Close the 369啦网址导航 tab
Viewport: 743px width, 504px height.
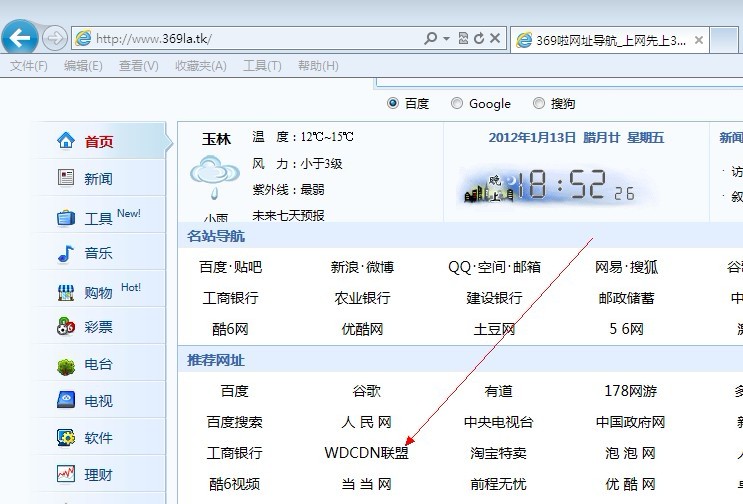(698, 40)
